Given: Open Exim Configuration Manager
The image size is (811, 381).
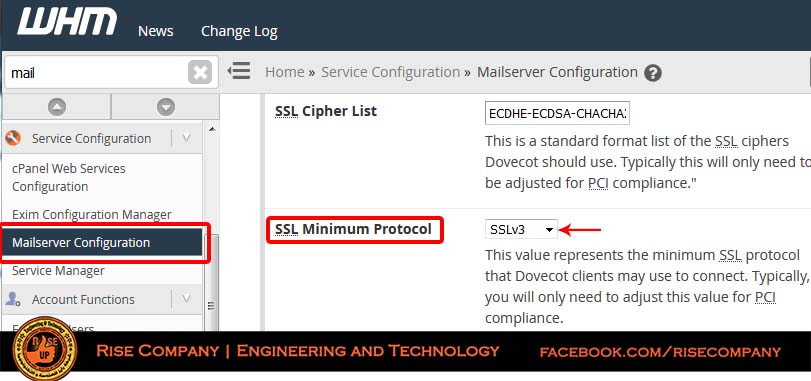Looking at the screenshot, I should pos(92,214).
